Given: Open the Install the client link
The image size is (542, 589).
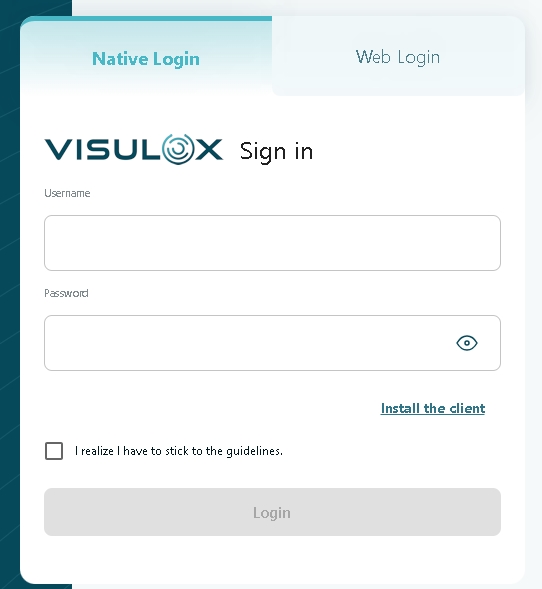Looking at the screenshot, I should [433, 408].
